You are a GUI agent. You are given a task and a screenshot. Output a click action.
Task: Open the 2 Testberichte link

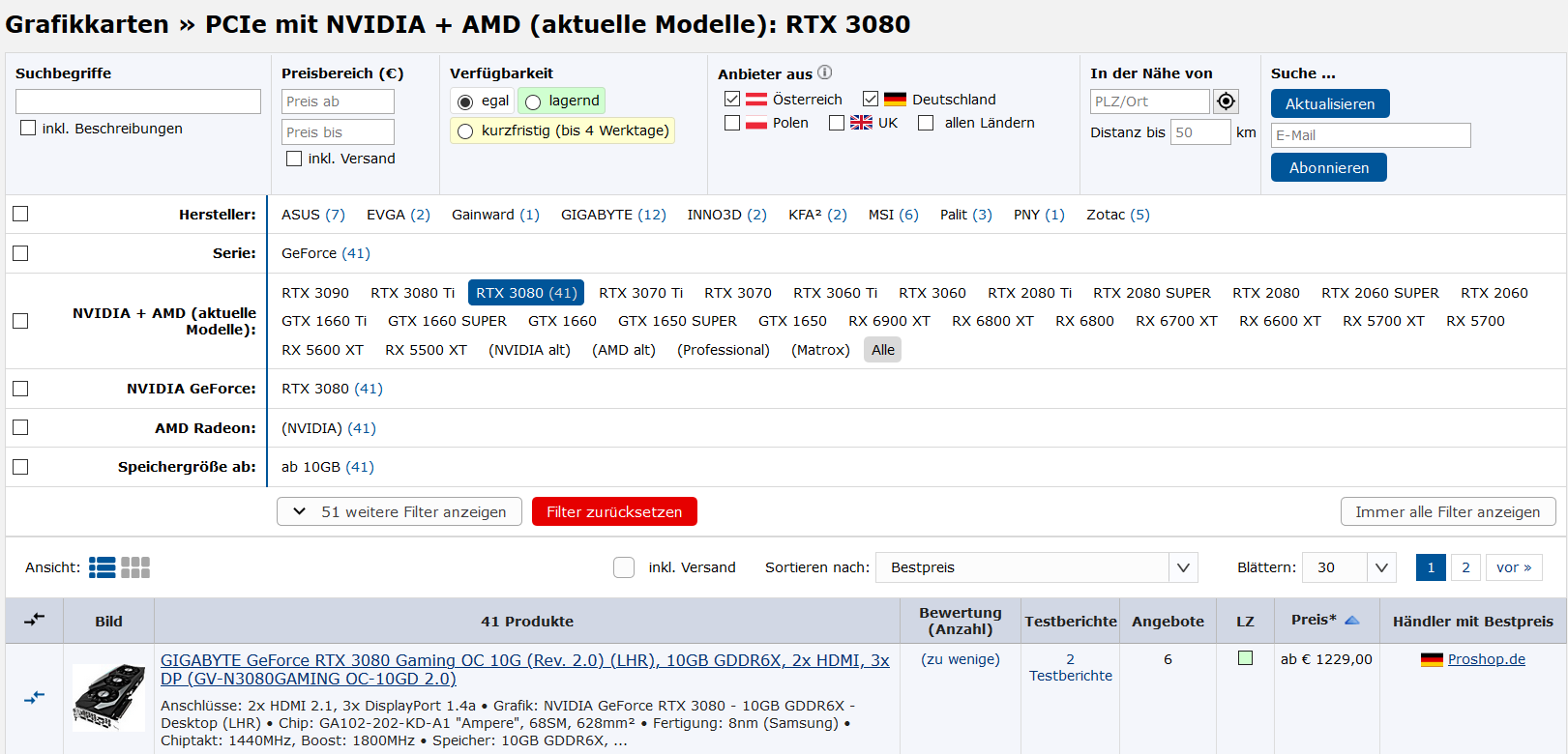1071,667
